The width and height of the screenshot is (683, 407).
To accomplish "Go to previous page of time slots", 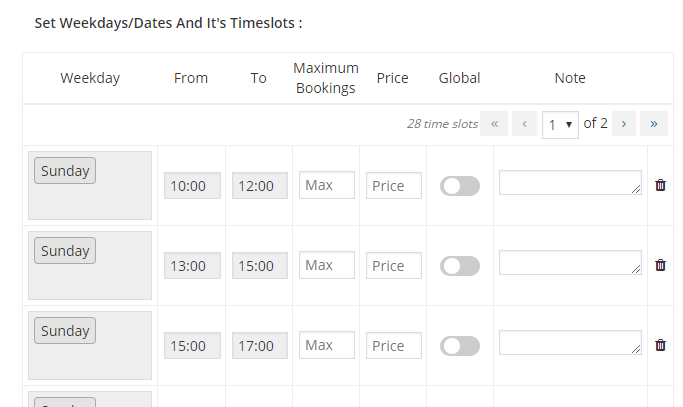I will pyautogui.click(x=524, y=124).
